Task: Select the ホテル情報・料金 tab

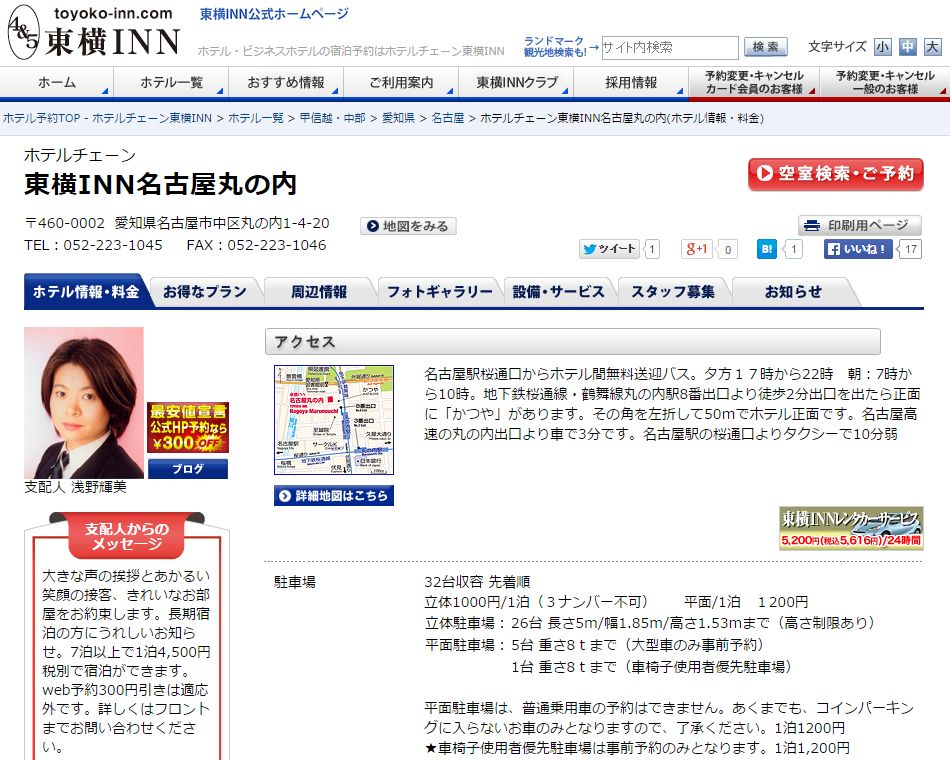Action: point(86,292)
